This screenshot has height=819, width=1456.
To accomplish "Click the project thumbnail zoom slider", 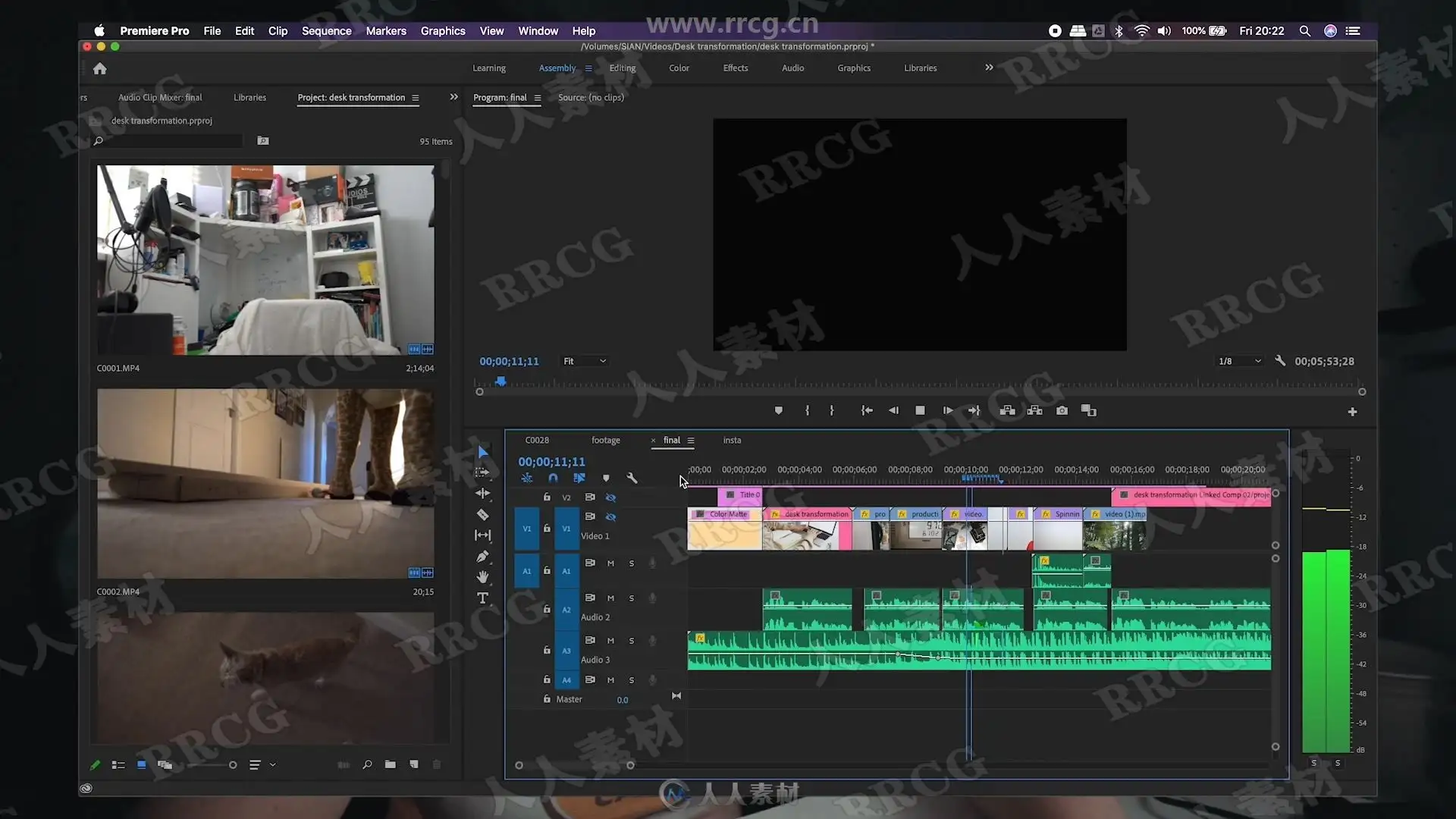I will [x=232, y=765].
